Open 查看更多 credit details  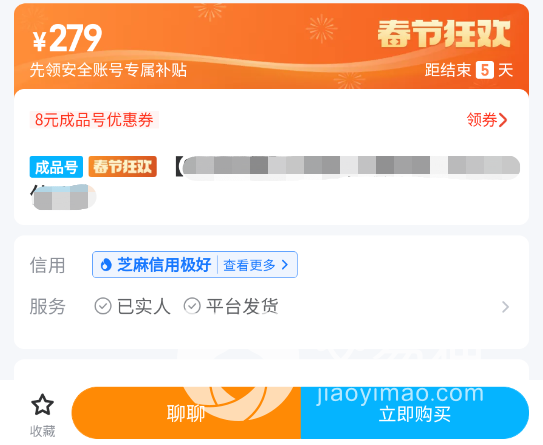249,265
